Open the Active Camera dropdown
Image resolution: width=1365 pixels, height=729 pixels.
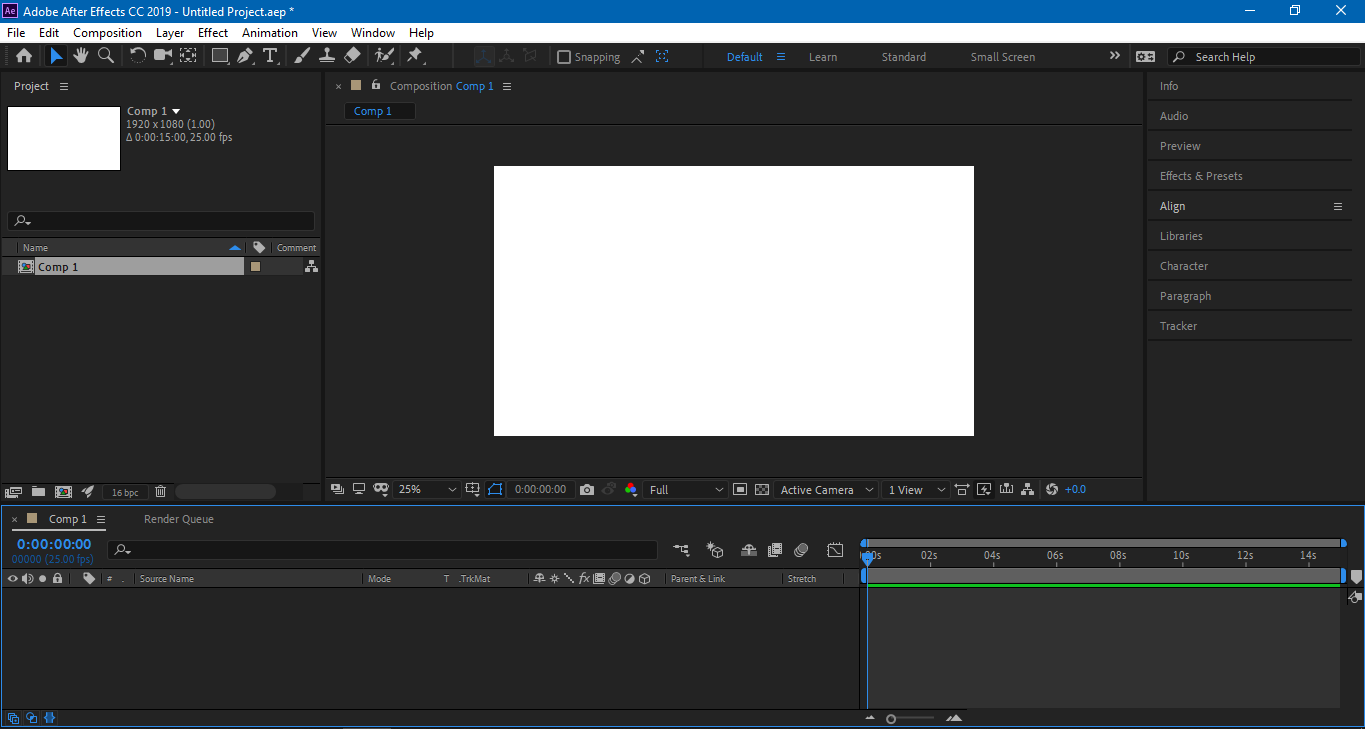pos(827,490)
